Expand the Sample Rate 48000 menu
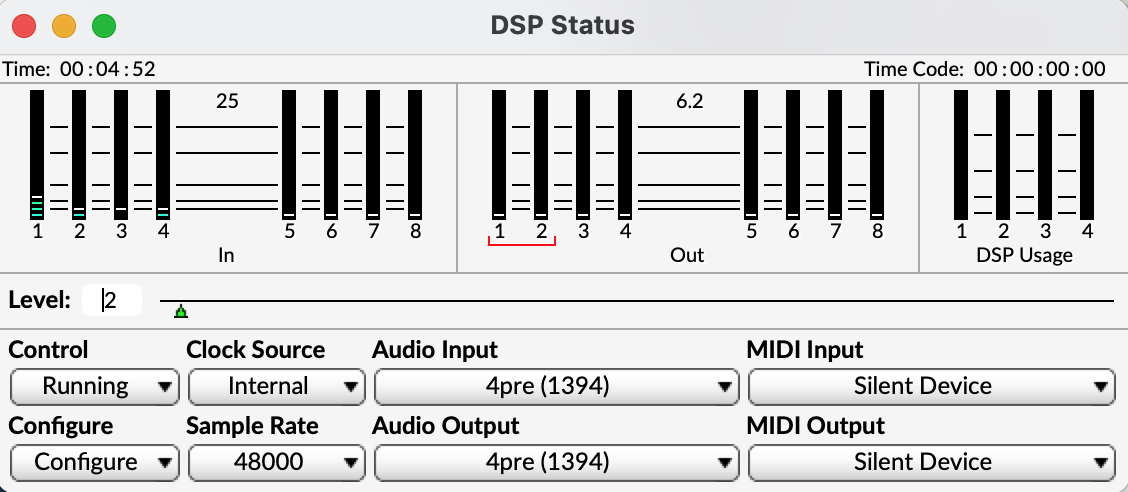The image size is (1128, 492). 275,462
